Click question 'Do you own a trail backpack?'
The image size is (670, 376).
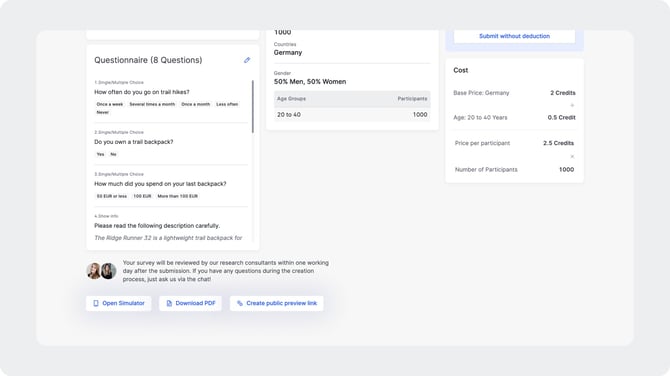[134, 142]
